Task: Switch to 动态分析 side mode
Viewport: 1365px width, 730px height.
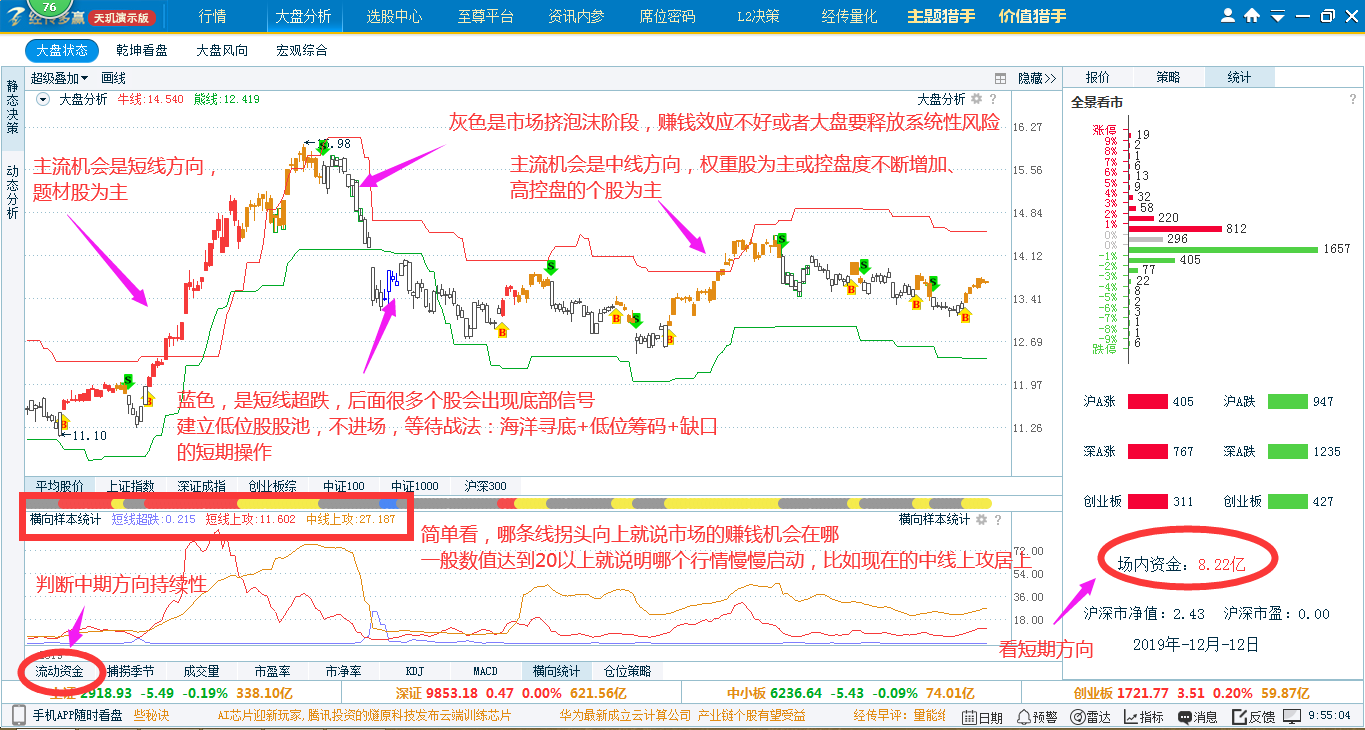Action: click(12, 191)
